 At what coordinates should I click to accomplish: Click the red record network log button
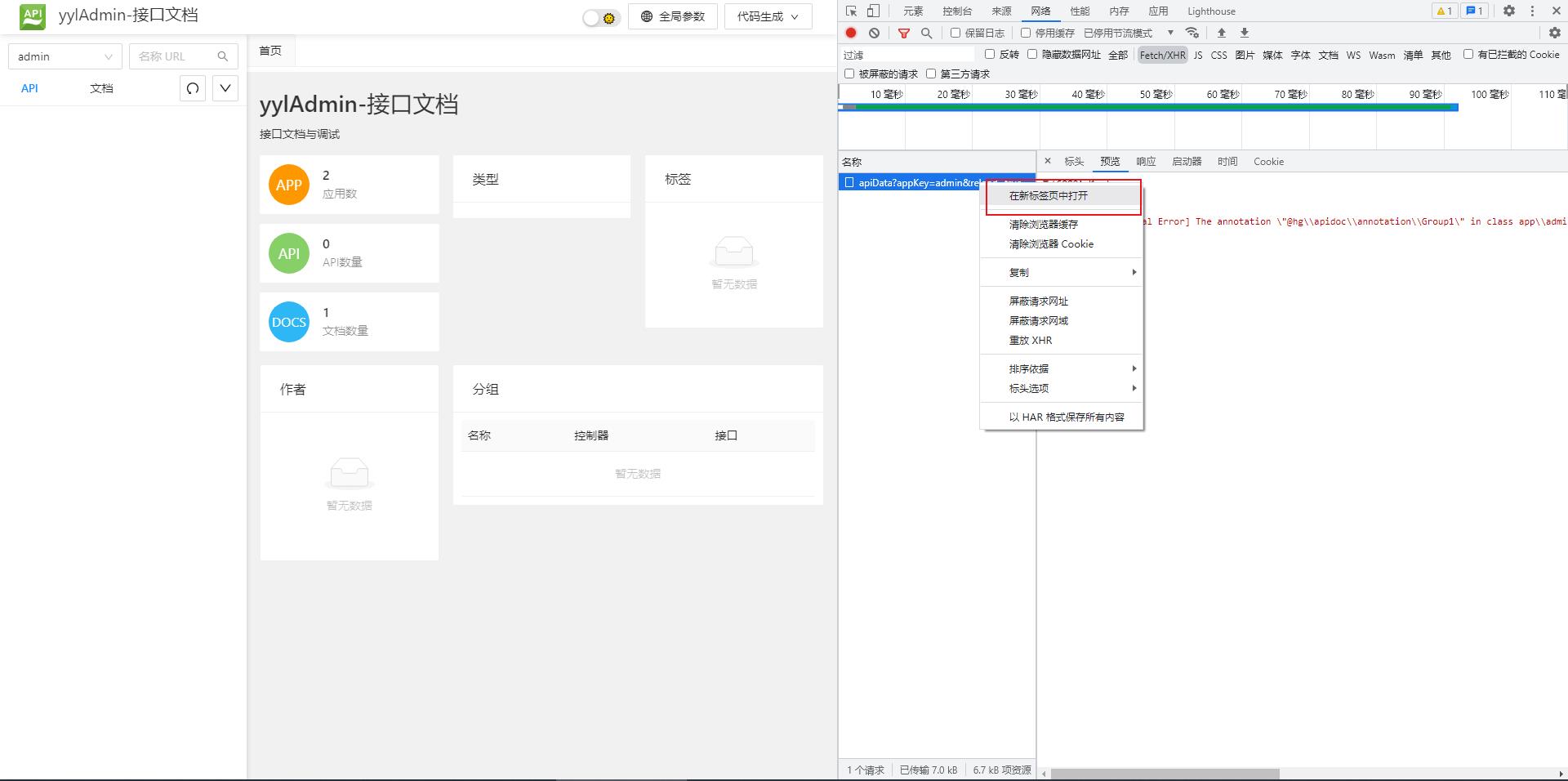(851, 33)
